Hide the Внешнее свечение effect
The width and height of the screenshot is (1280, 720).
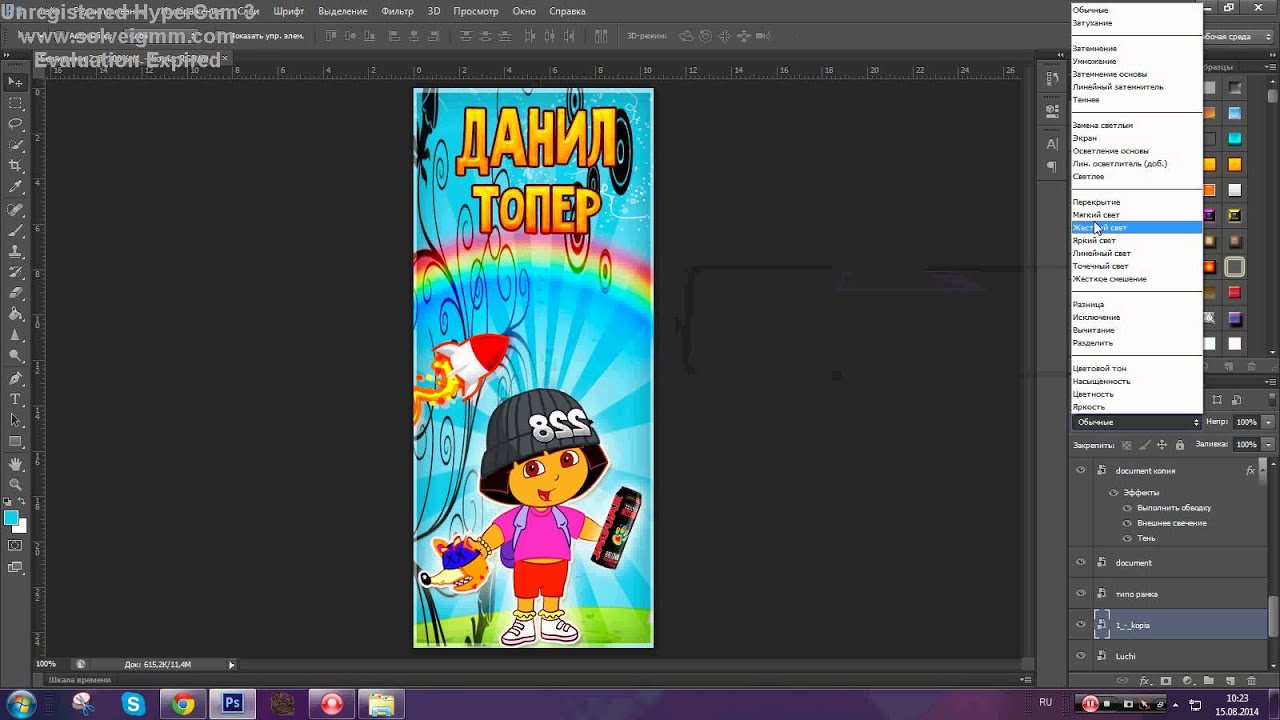[1127, 523]
